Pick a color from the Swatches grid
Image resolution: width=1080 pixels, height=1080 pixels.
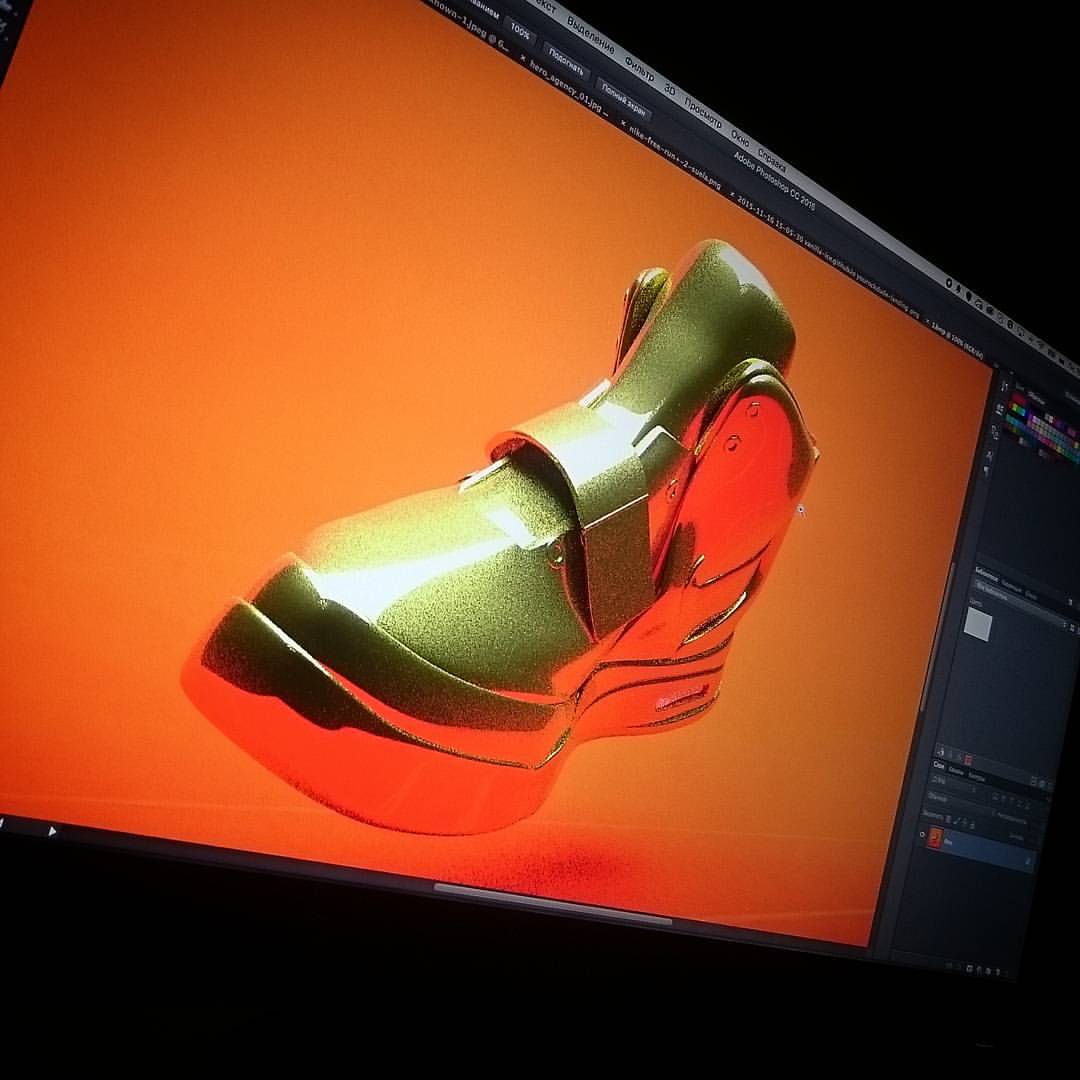click(1043, 424)
